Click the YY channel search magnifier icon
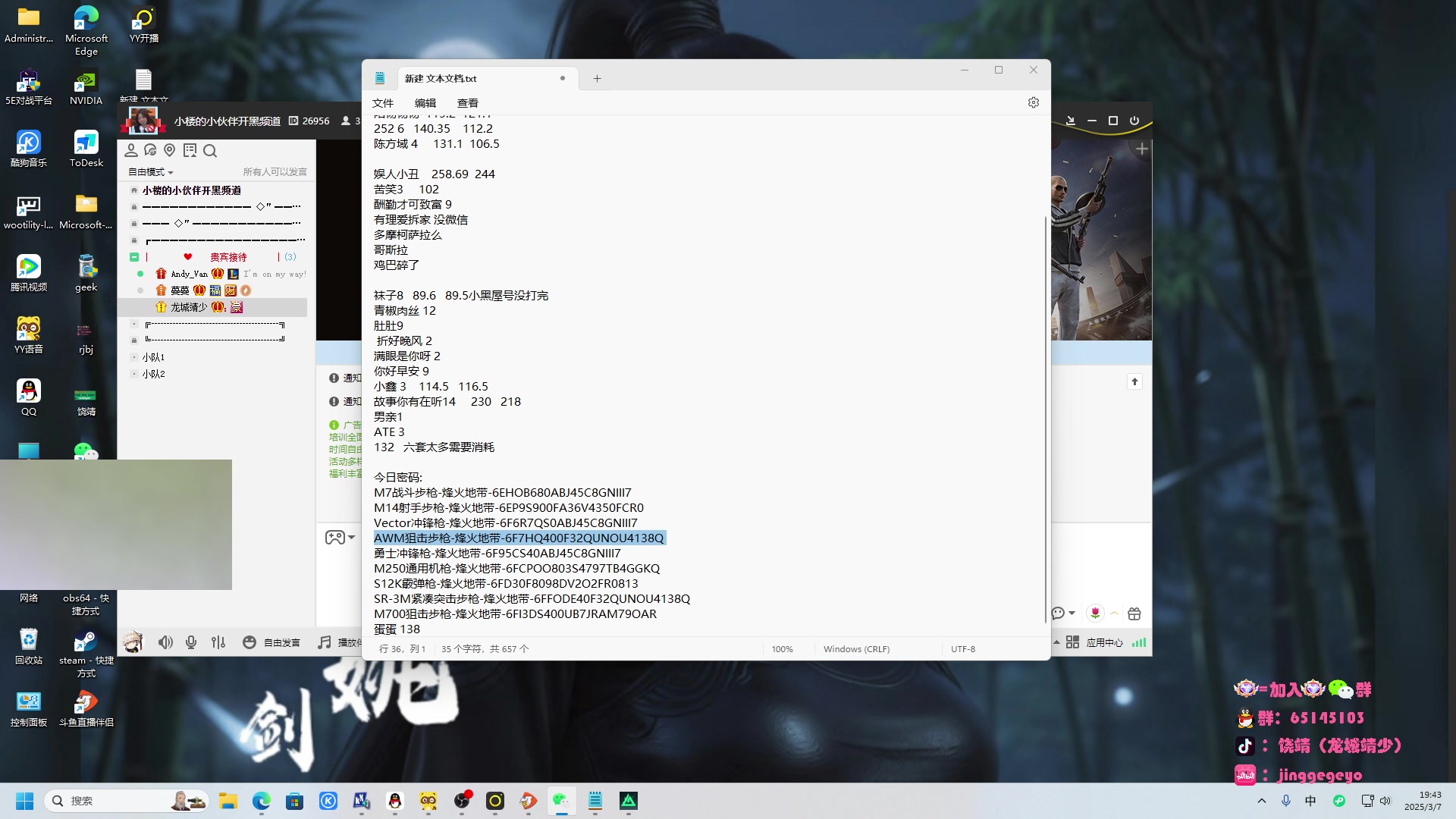This screenshot has height=819, width=1456. coord(210,151)
